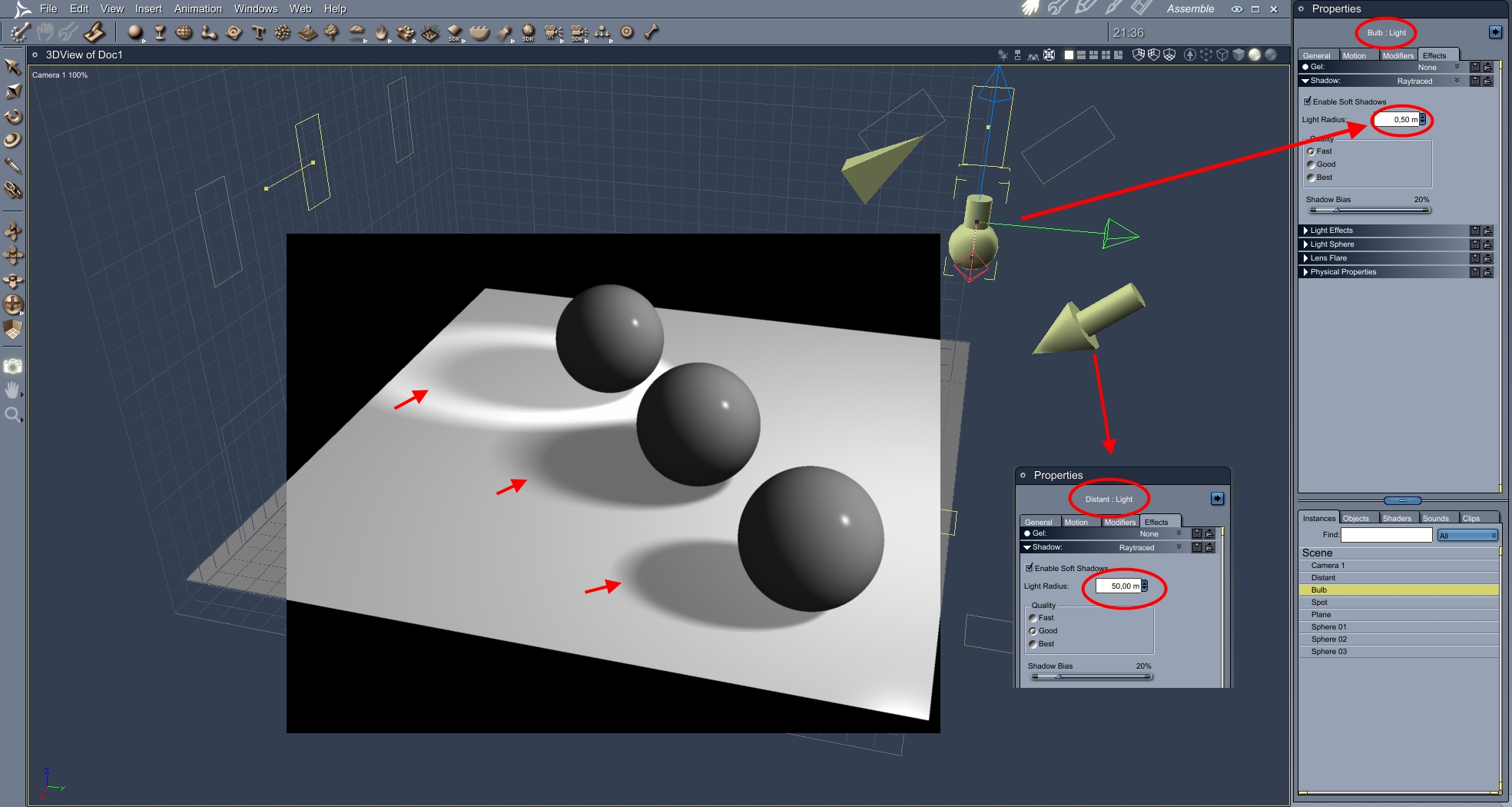Switch to the Objects tab

1356,518
